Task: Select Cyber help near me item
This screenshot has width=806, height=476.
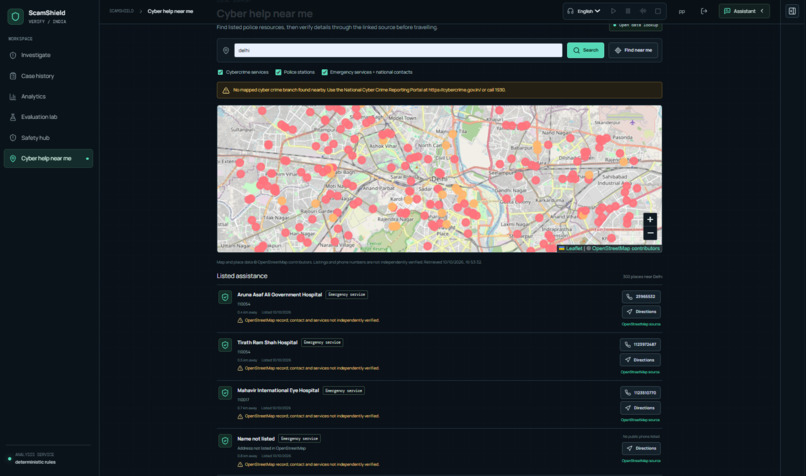Action: click(48, 158)
